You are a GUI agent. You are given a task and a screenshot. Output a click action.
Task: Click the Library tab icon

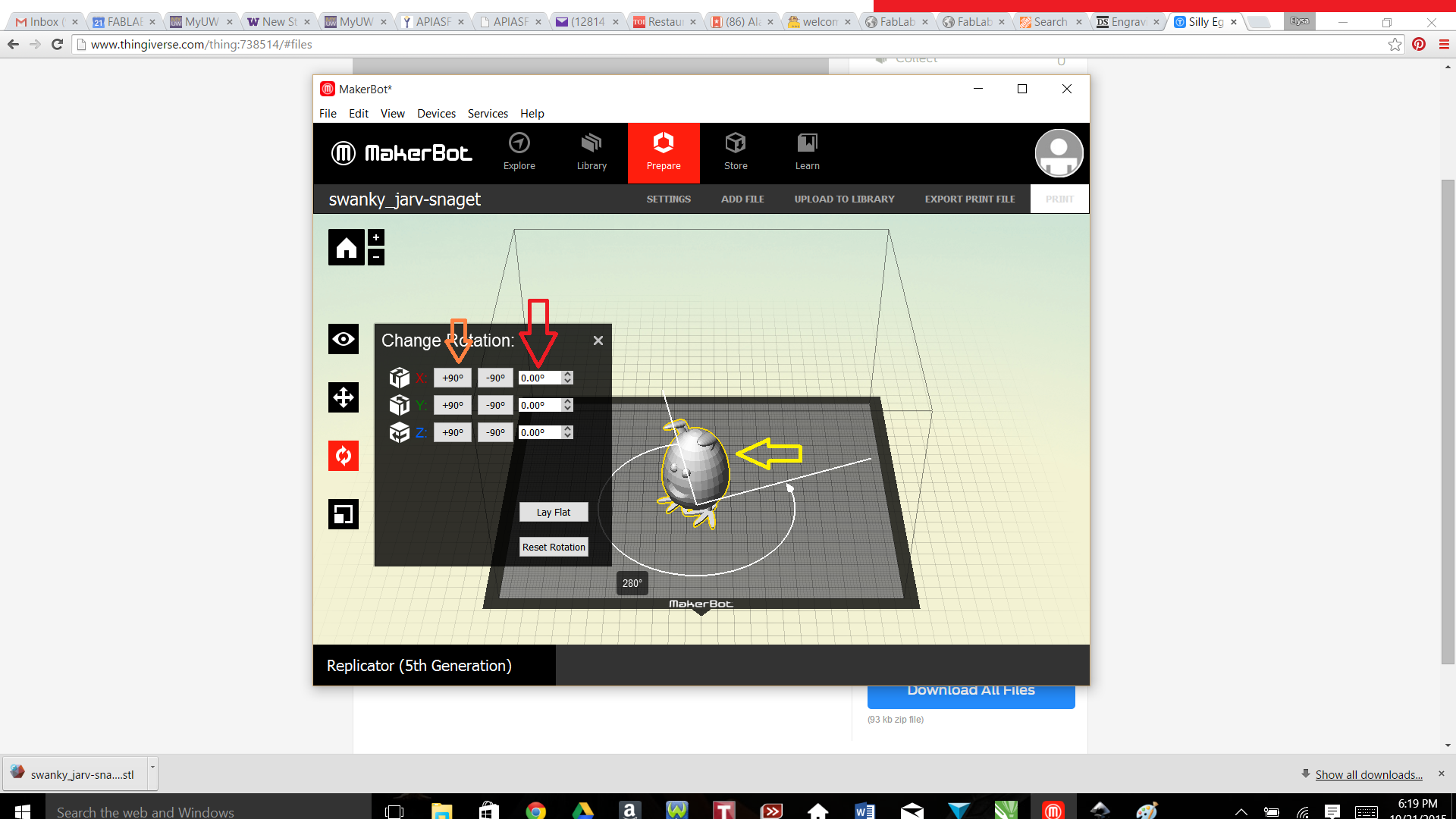click(x=592, y=152)
